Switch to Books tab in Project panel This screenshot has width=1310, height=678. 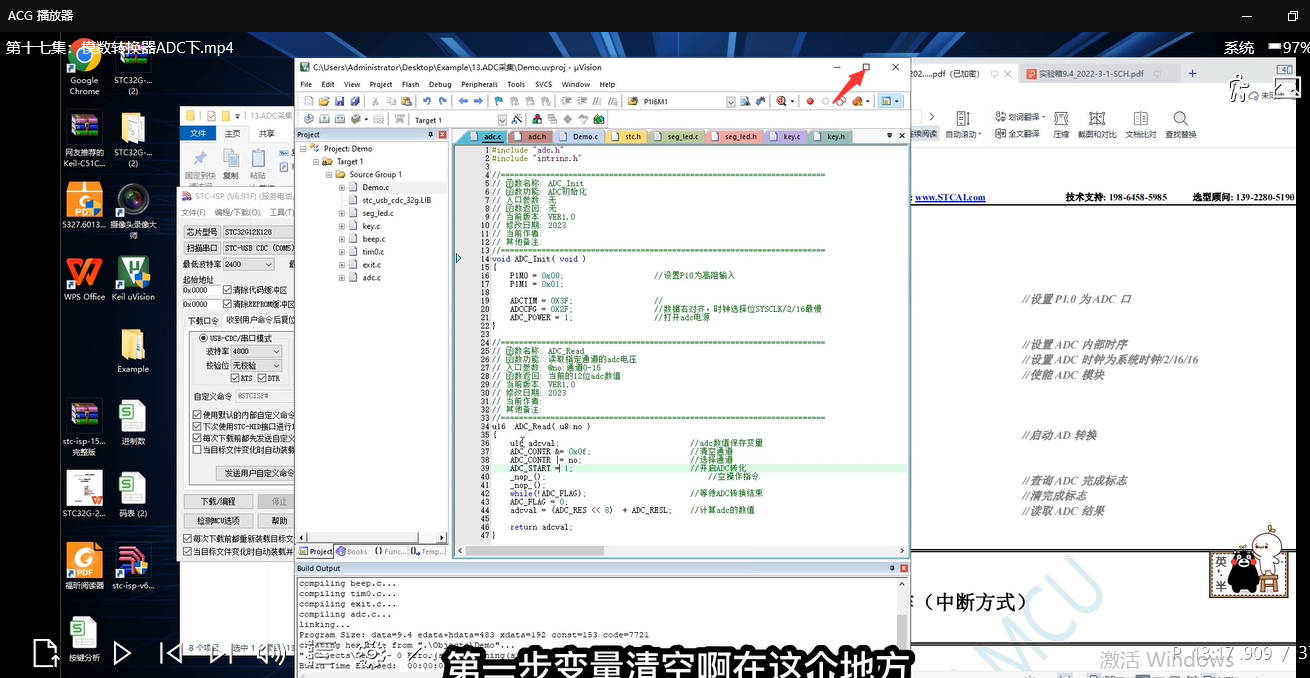pyautogui.click(x=352, y=551)
